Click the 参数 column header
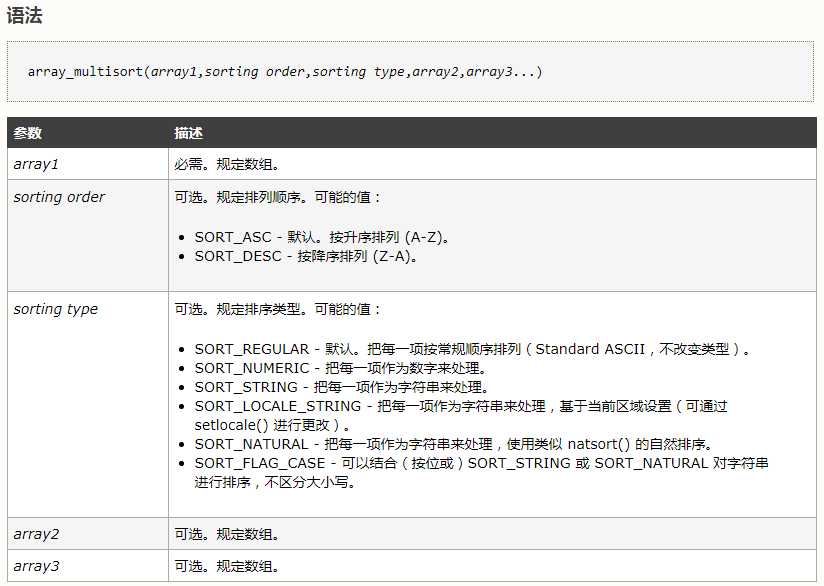 (28, 133)
